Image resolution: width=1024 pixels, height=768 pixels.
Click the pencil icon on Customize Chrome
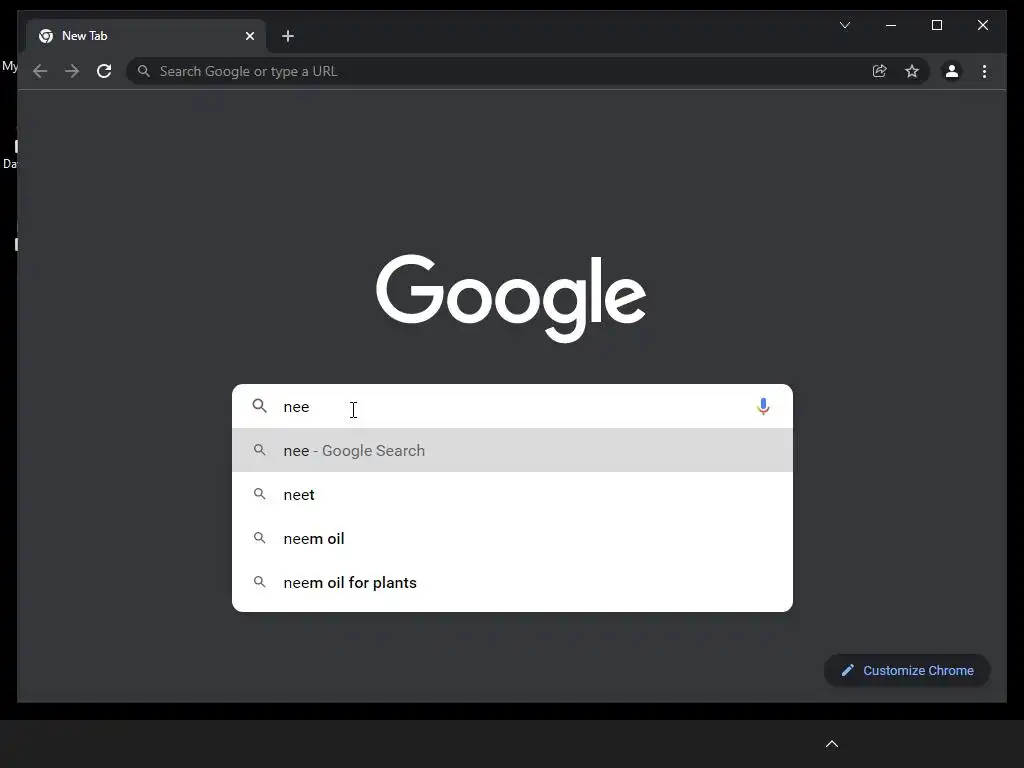[848, 670]
